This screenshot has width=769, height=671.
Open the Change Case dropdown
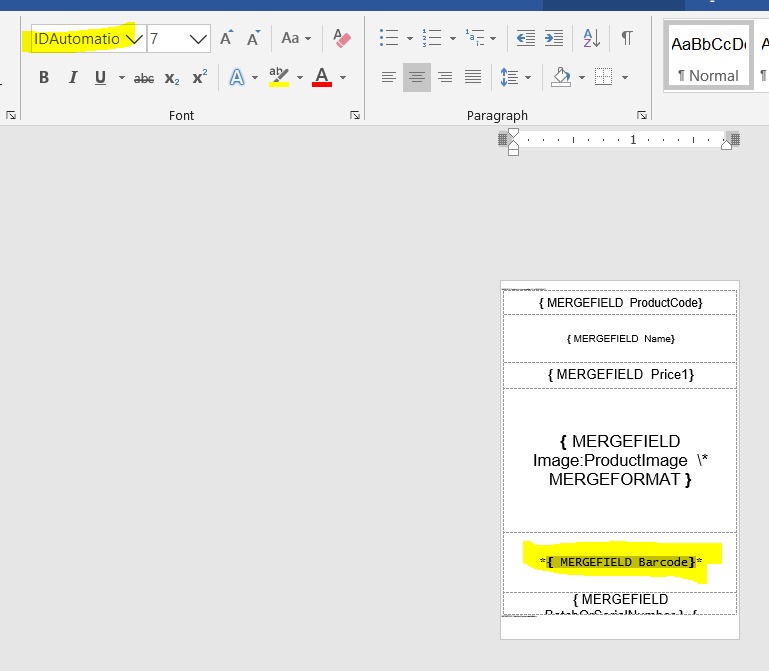tap(296, 39)
